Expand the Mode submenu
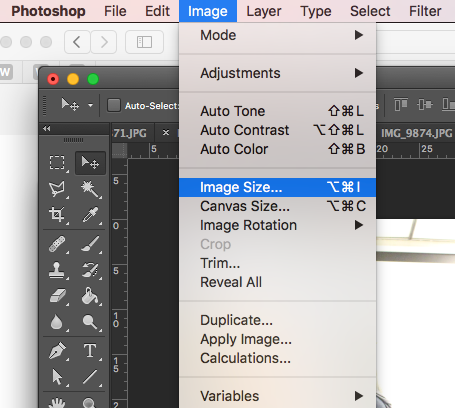This screenshot has width=455, height=408. click(278, 35)
